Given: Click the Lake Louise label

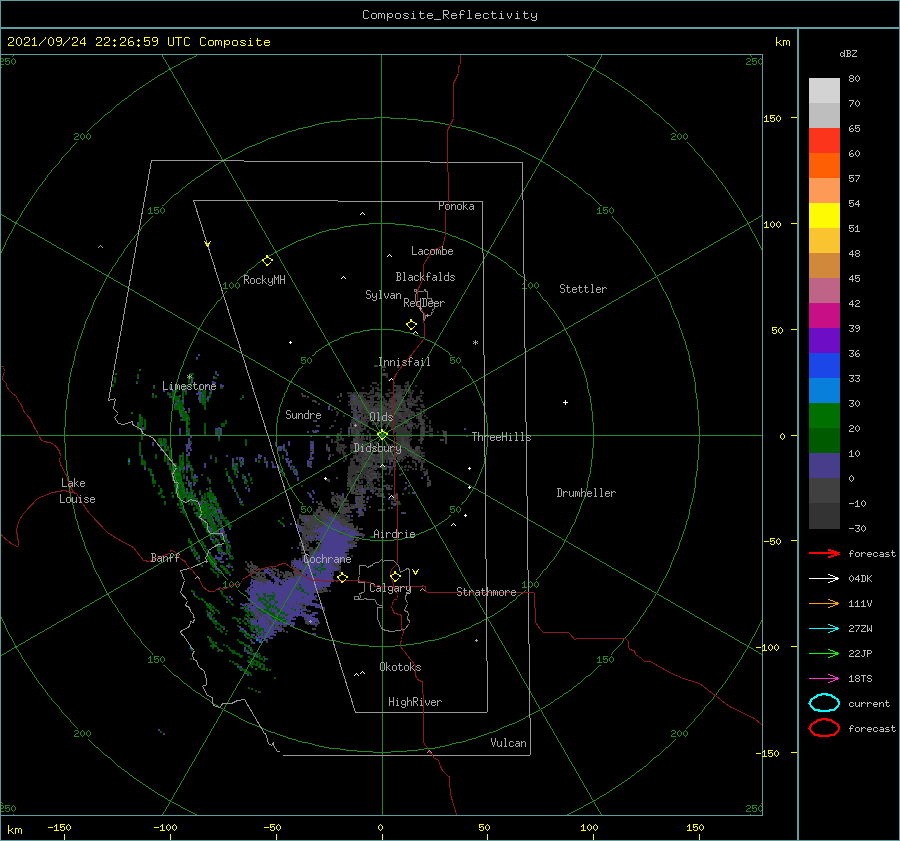Looking at the screenshot, I should point(77,491).
